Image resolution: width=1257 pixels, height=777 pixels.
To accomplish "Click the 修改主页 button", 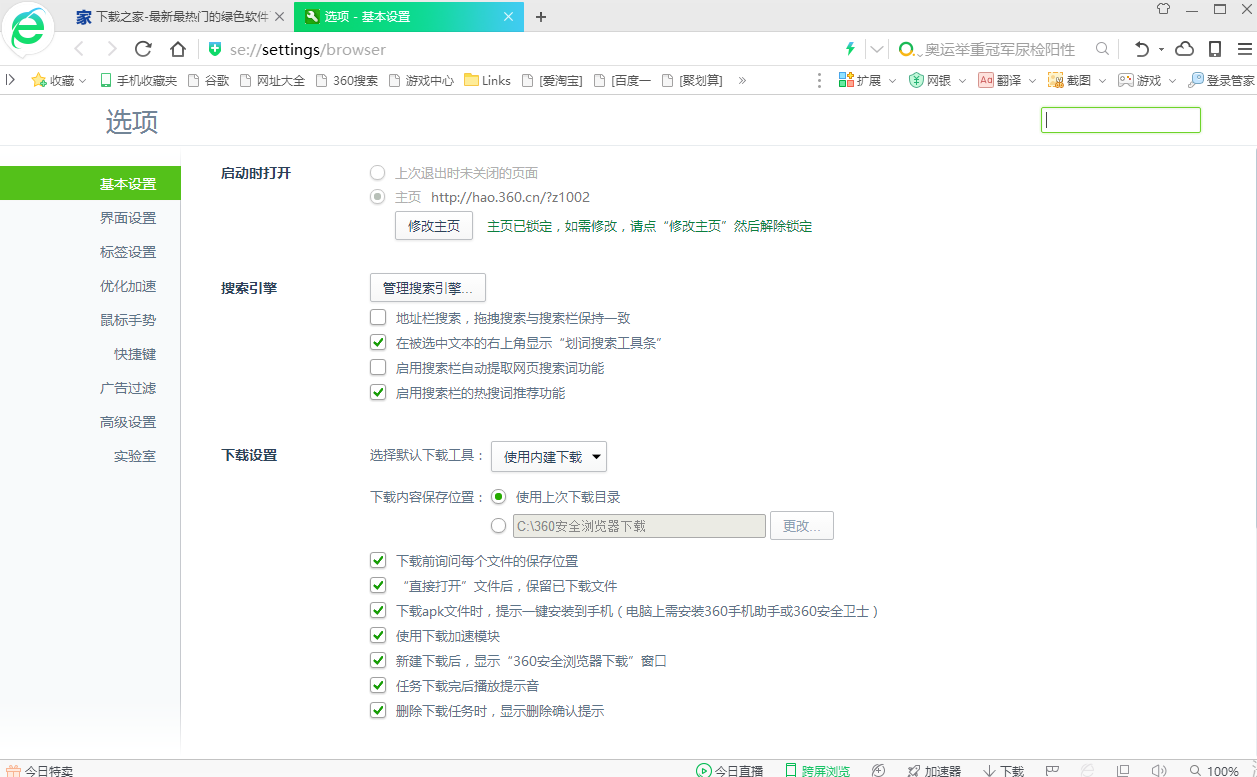I will pos(433,225).
